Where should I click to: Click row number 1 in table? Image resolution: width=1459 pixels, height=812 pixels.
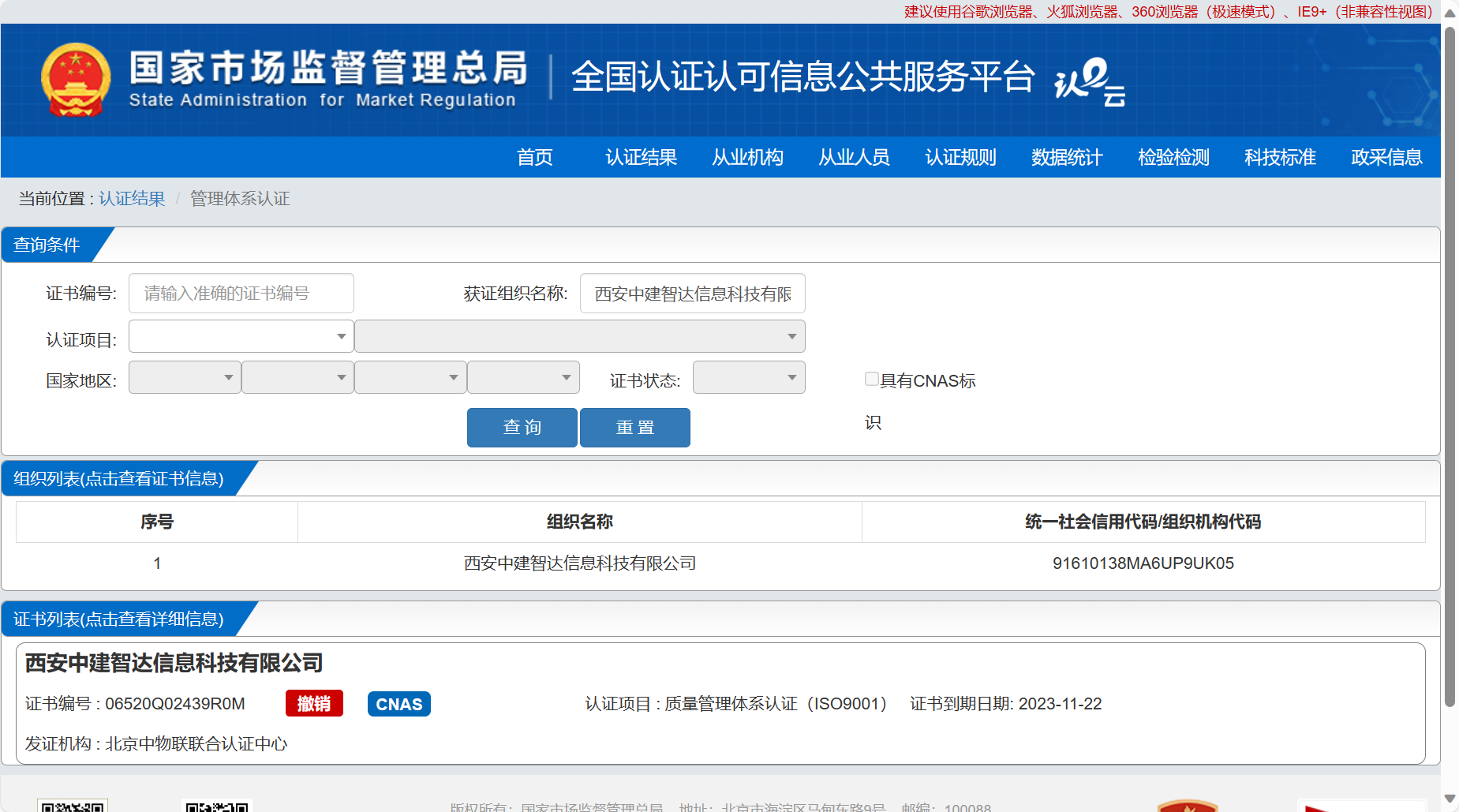157,563
